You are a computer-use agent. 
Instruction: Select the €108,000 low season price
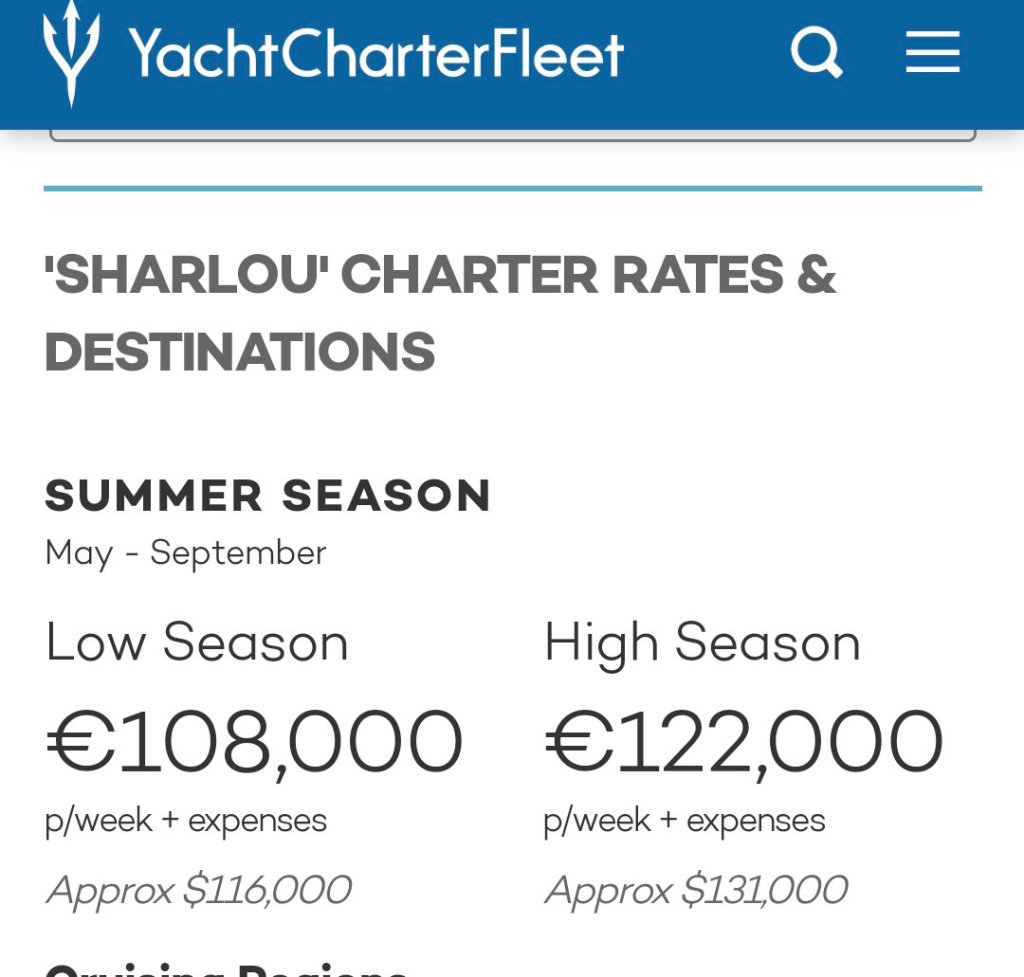click(254, 742)
